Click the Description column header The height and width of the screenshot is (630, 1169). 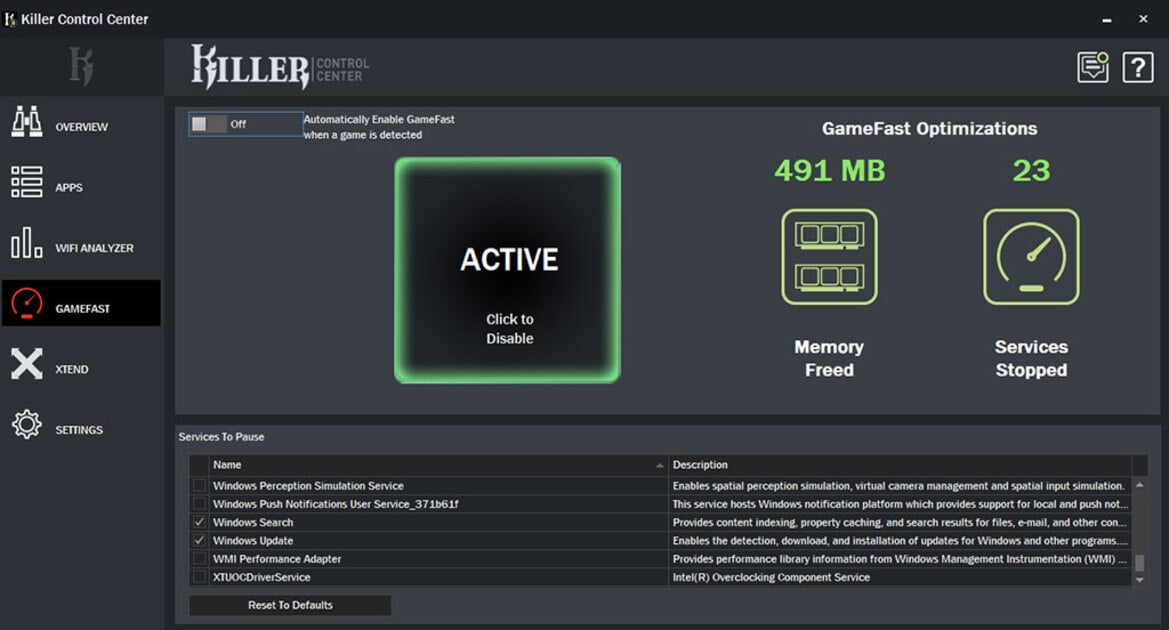click(900, 464)
